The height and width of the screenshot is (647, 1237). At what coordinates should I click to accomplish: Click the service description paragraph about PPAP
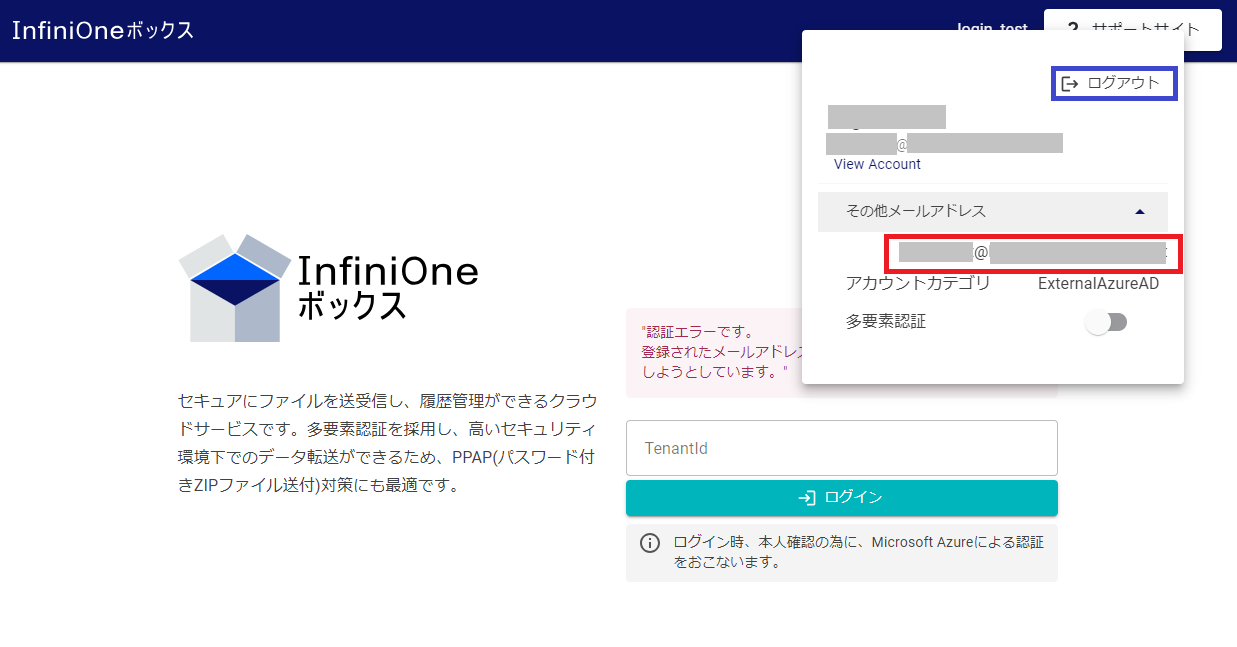pyautogui.click(x=387, y=443)
